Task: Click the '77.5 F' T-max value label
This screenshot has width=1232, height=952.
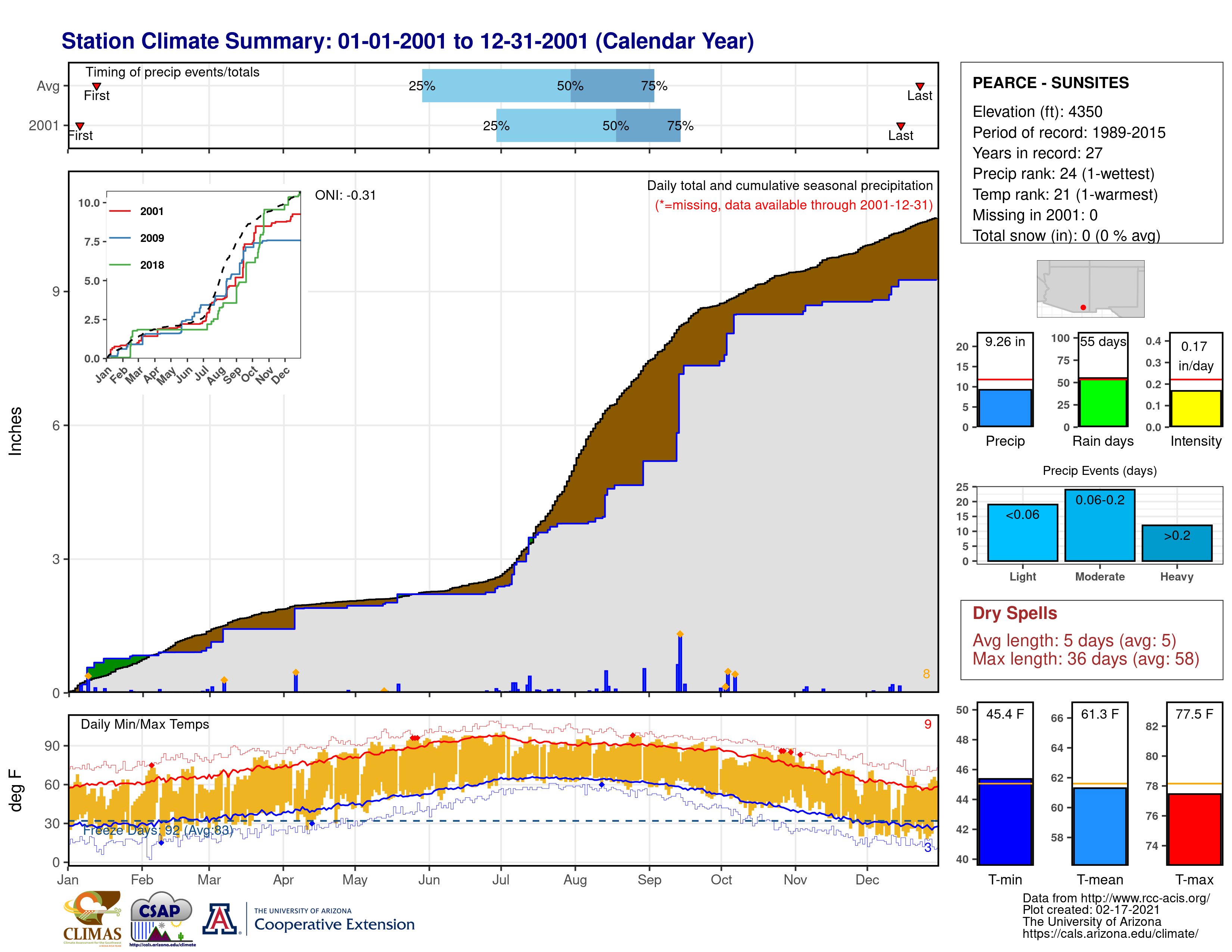Action: (1194, 714)
